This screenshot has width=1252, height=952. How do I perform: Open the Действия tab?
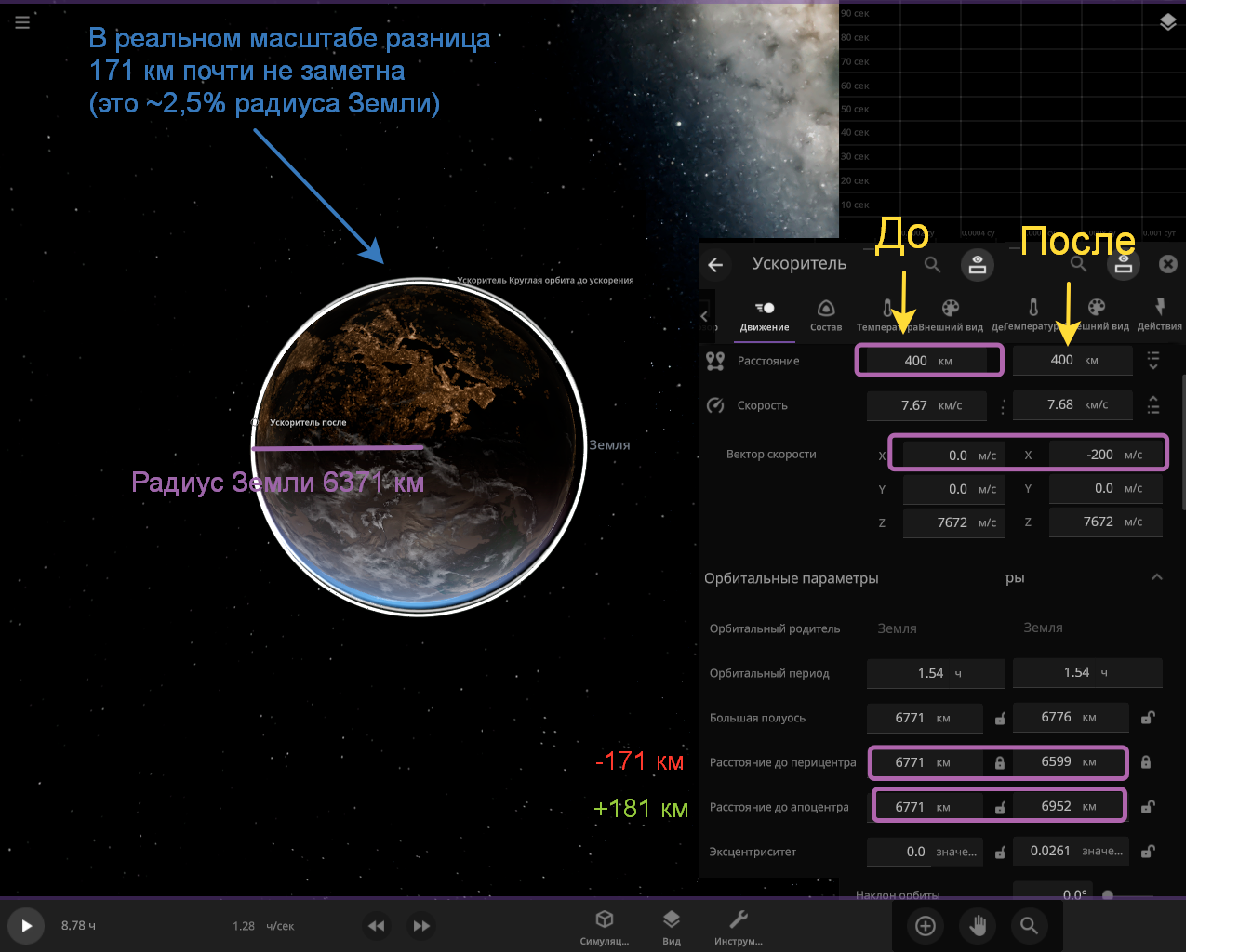pyautogui.click(x=1160, y=315)
